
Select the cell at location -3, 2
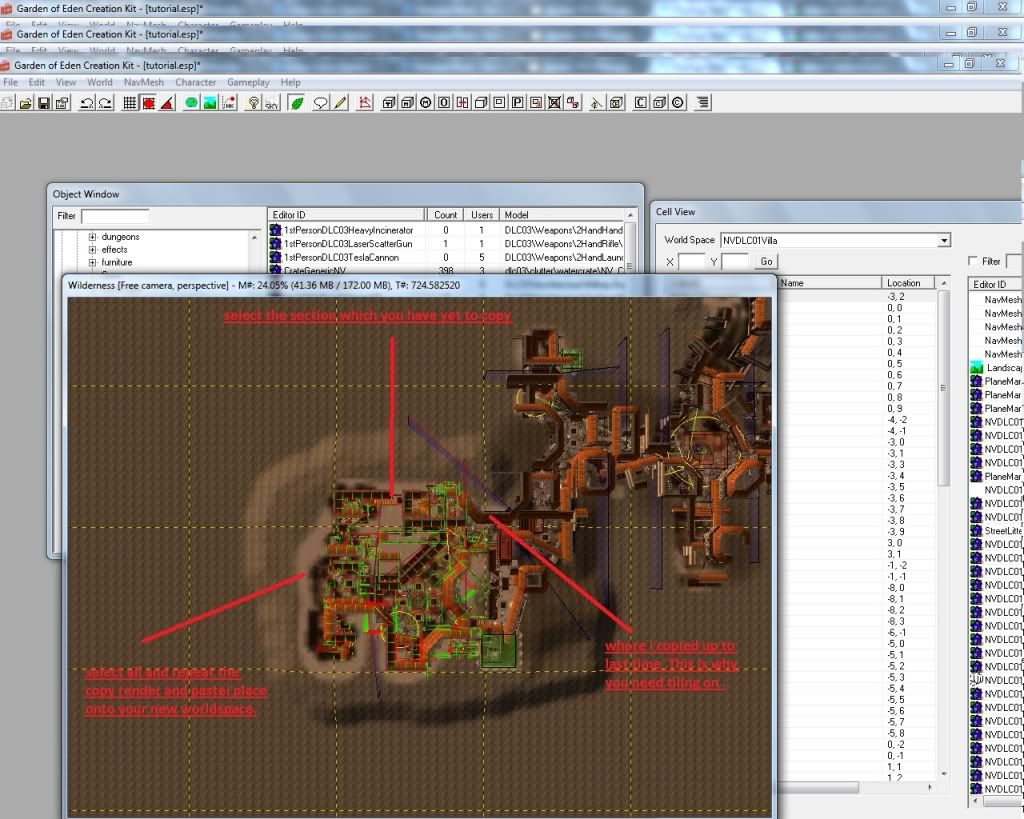[x=857, y=297]
